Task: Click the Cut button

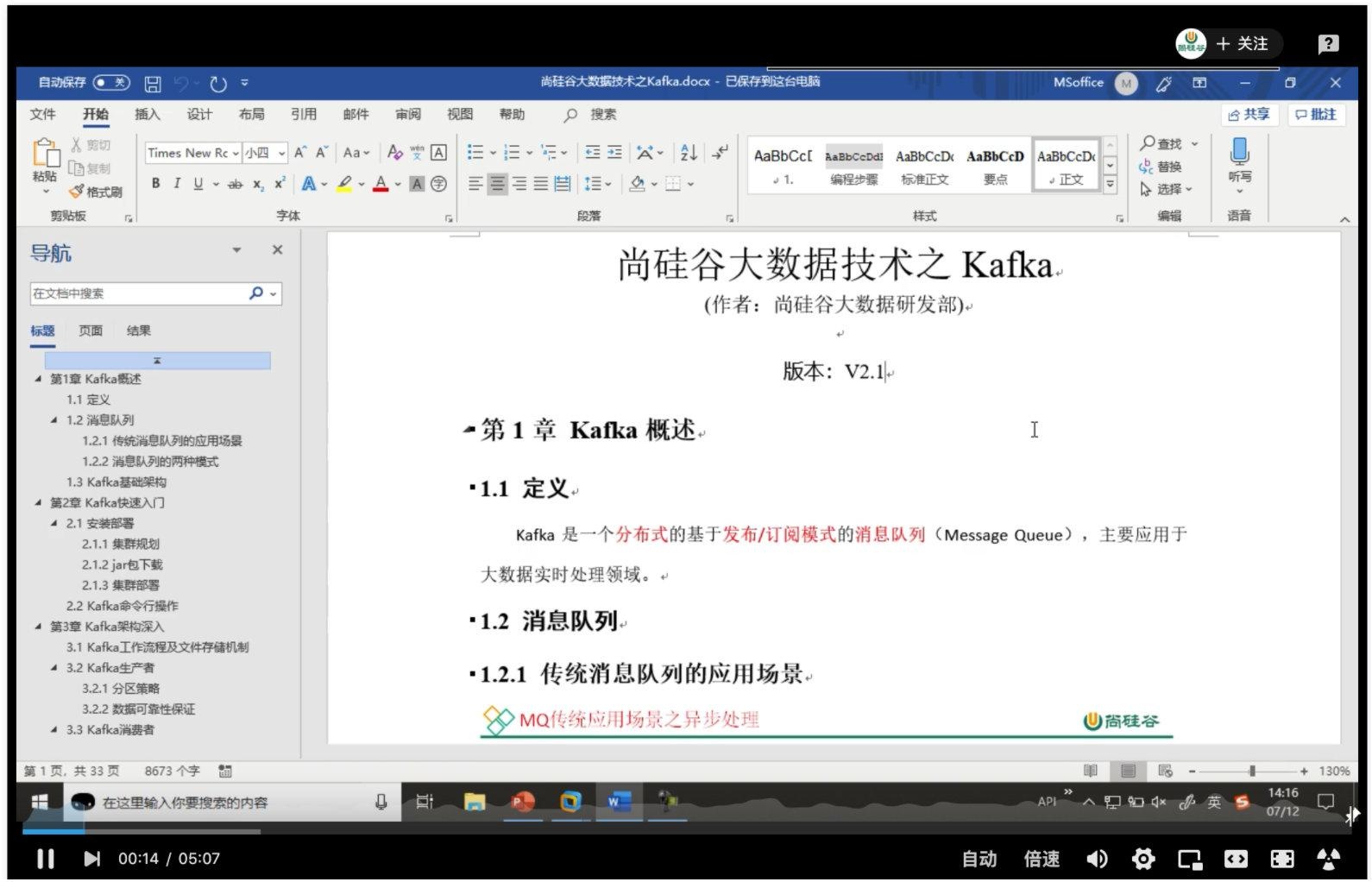Action: [x=91, y=145]
